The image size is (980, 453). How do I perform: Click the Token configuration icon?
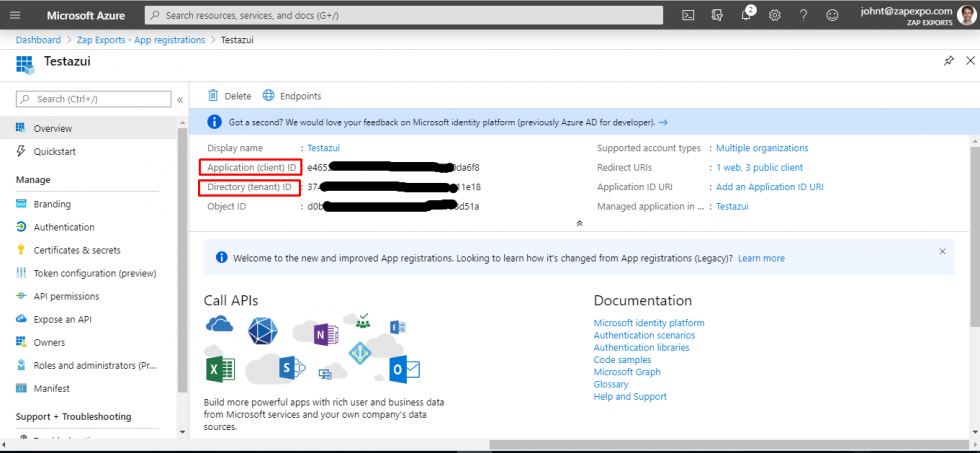[x=21, y=273]
